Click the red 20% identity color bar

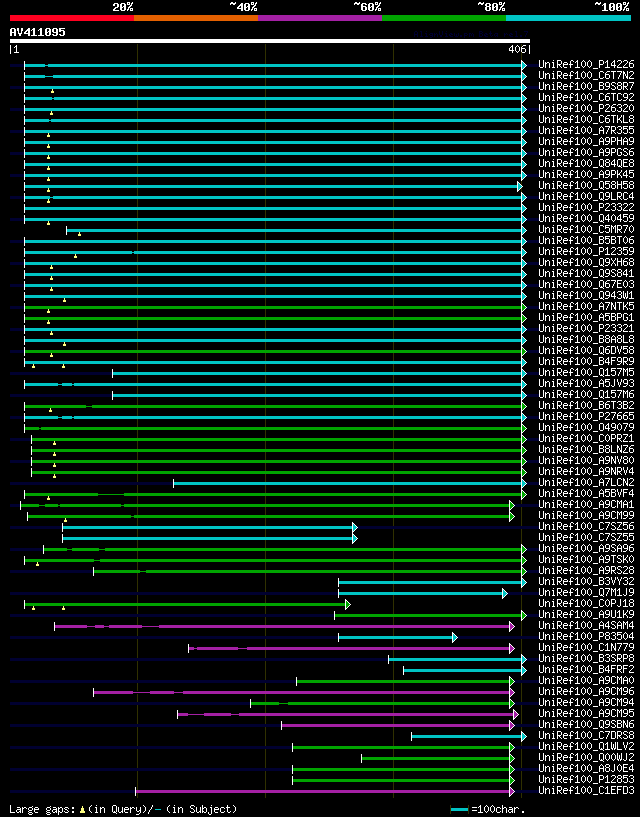point(72,18)
